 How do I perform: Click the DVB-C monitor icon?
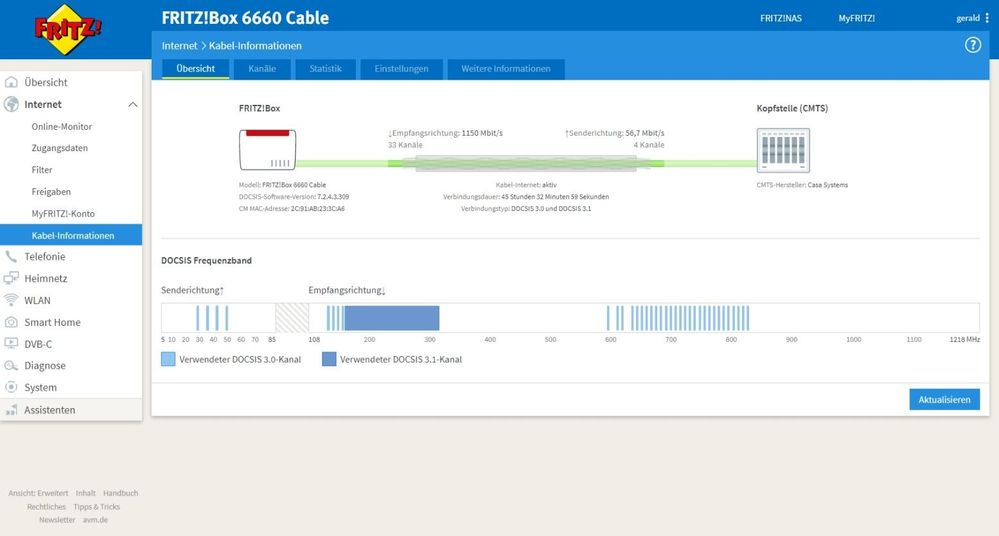(x=11, y=344)
